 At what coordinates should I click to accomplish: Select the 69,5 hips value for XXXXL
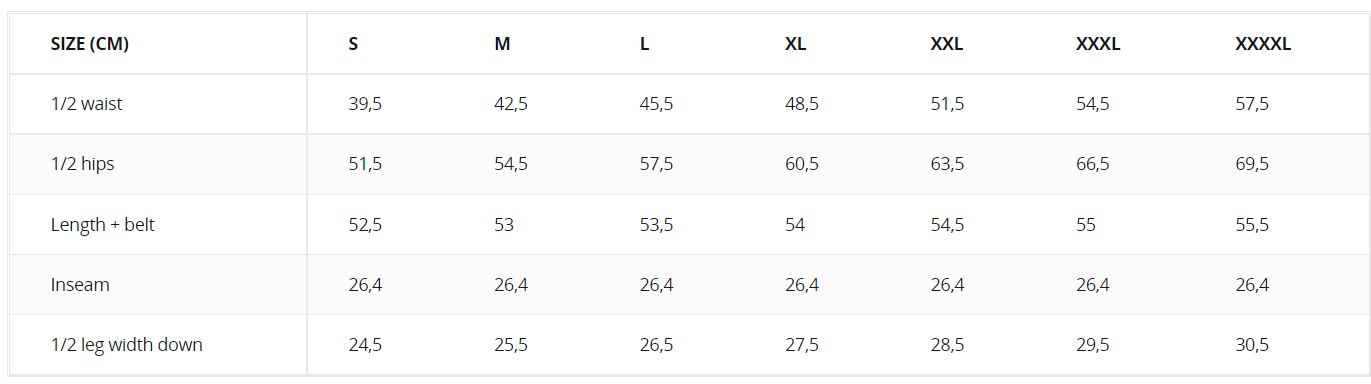click(x=1252, y=164)
